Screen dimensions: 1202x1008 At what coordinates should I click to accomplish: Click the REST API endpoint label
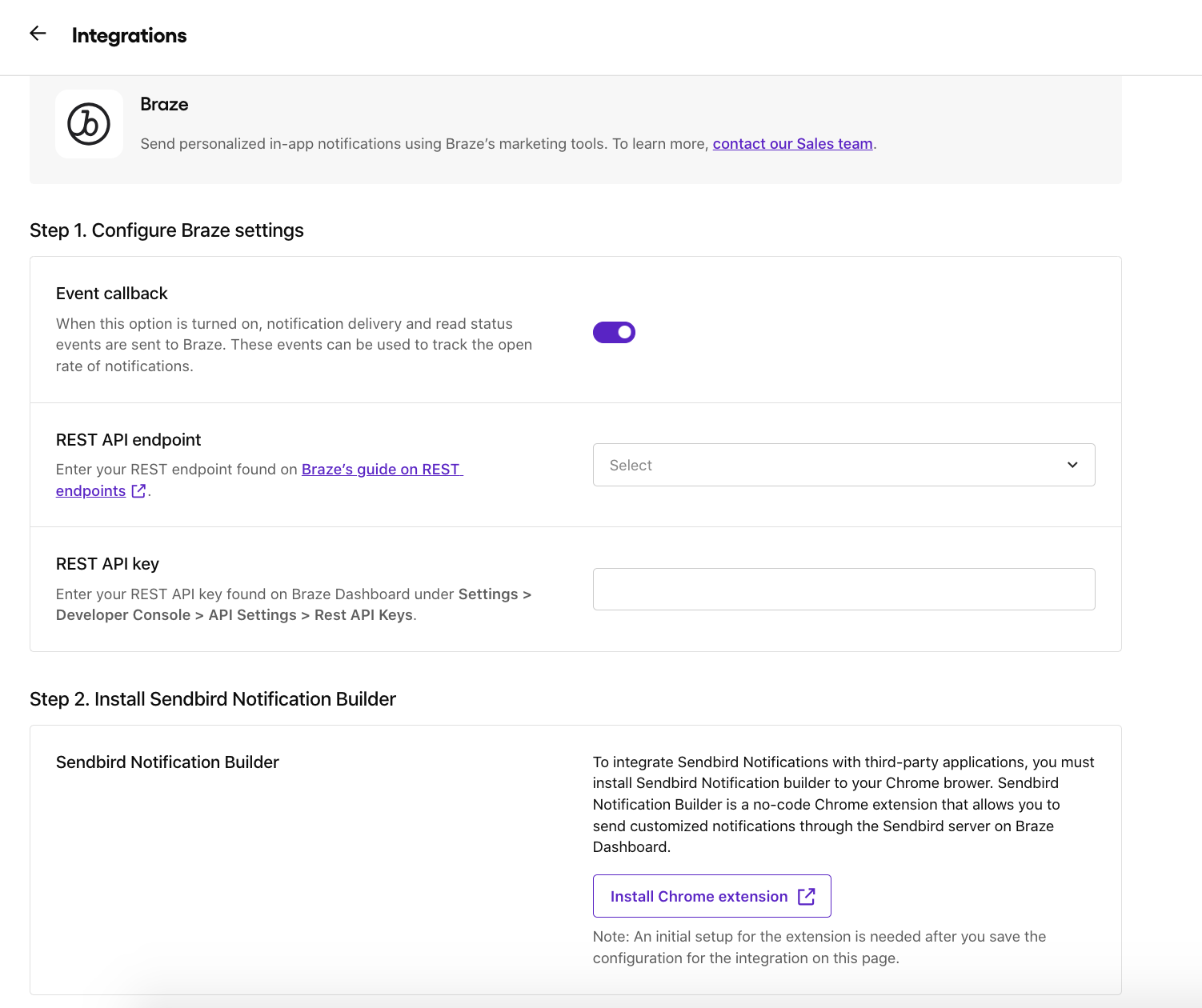click(128, 440)
